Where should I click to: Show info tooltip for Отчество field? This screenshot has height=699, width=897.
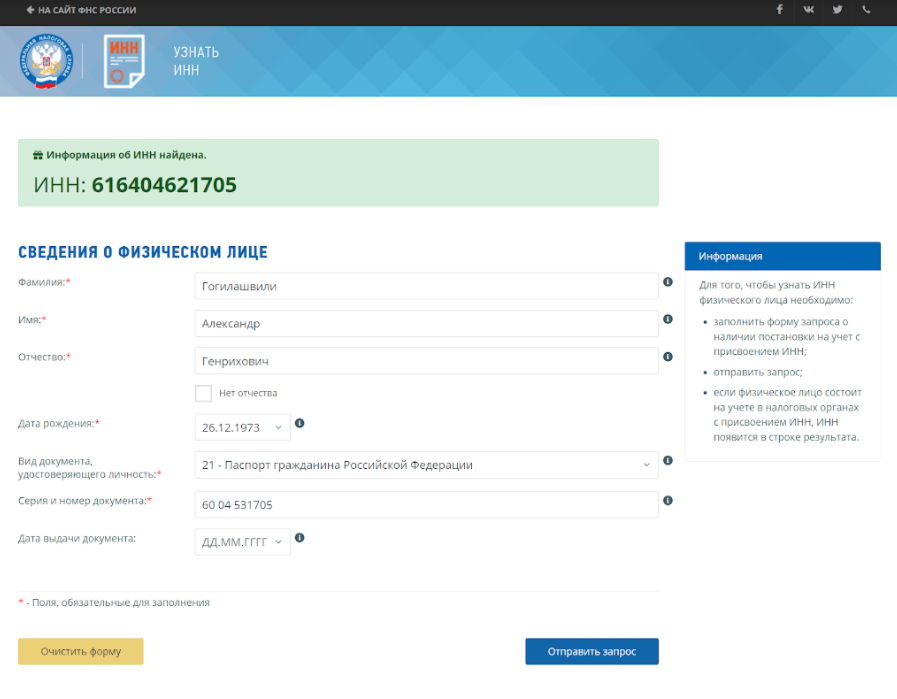668,356
